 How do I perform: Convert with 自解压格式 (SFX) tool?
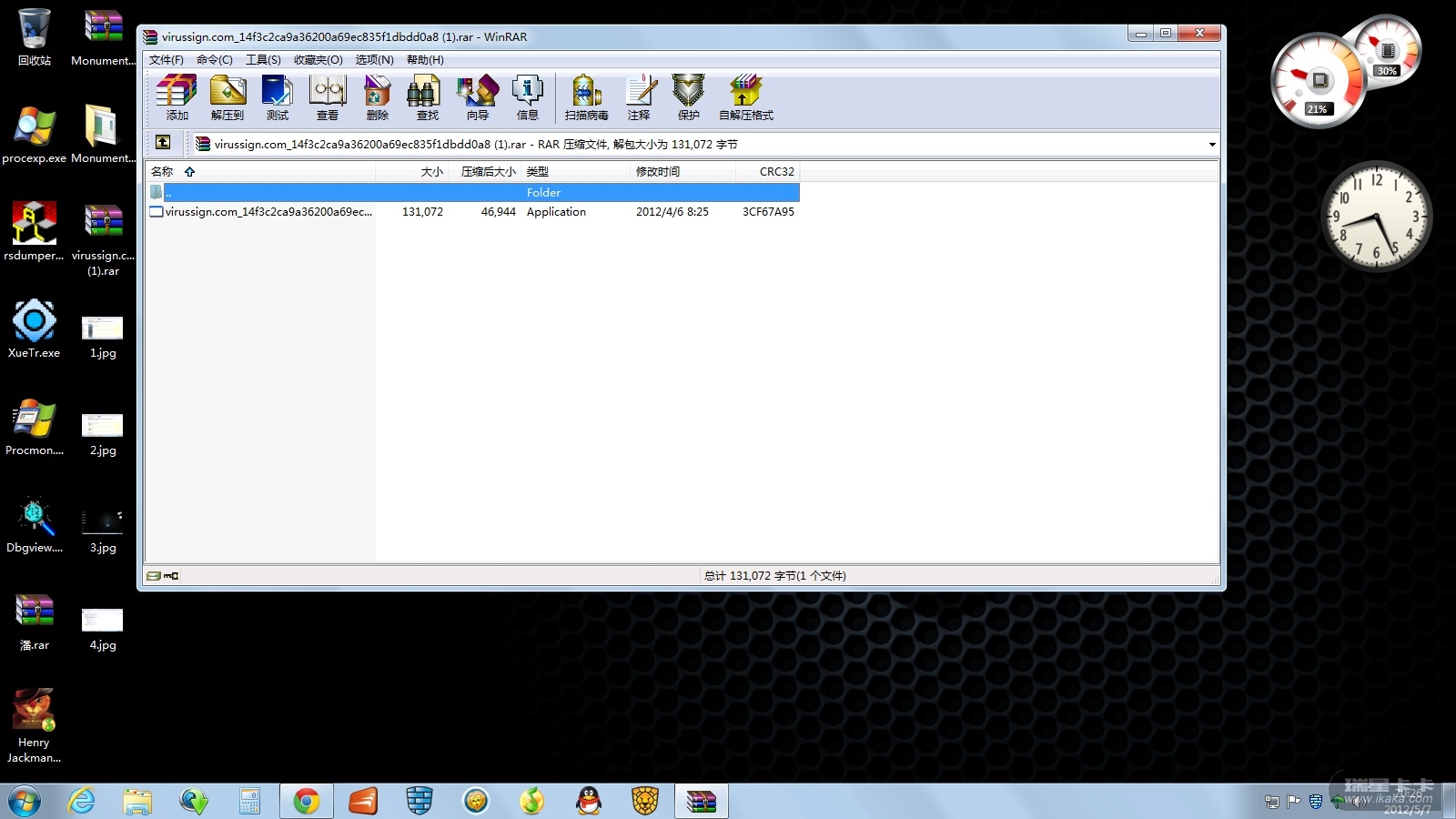746,97
